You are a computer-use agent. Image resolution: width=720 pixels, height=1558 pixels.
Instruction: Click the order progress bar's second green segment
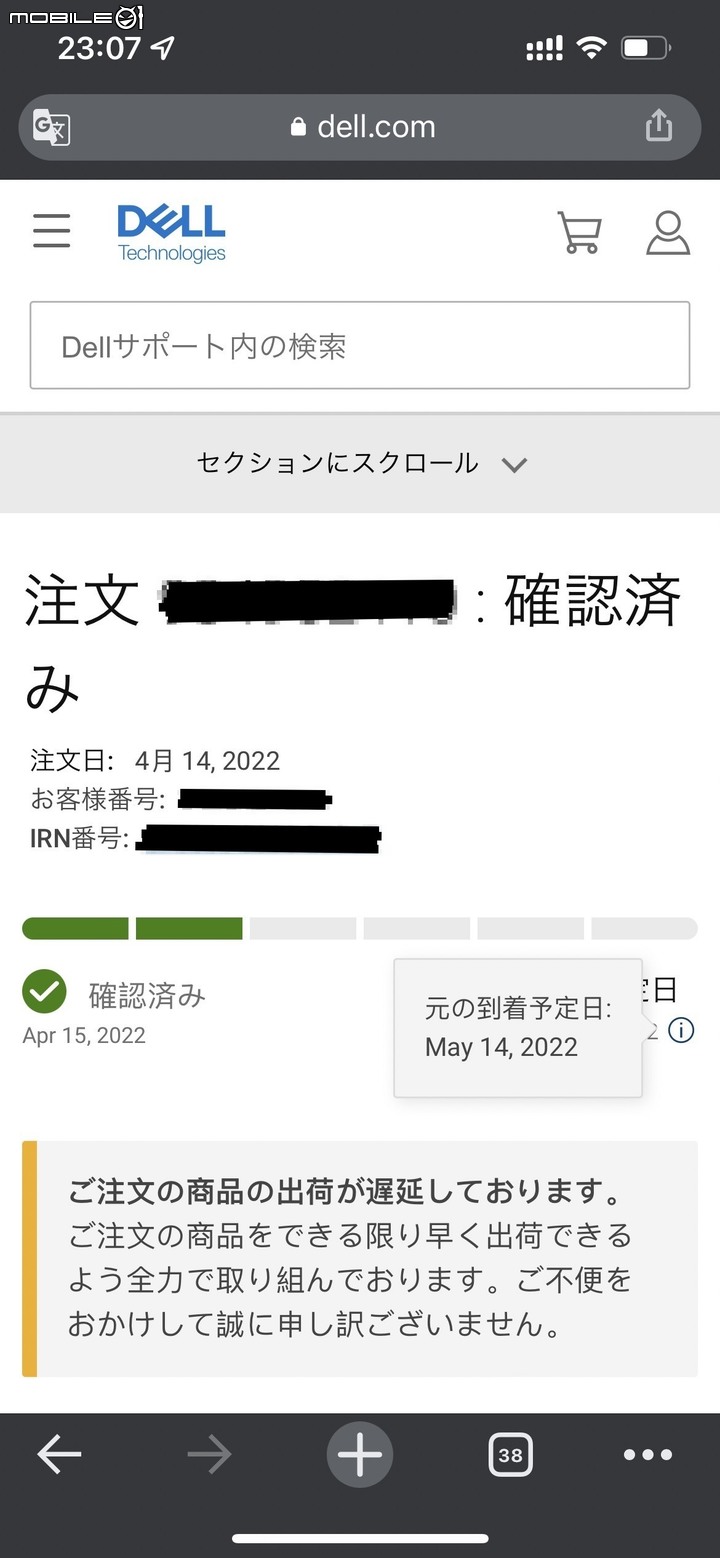coord(189,928)
